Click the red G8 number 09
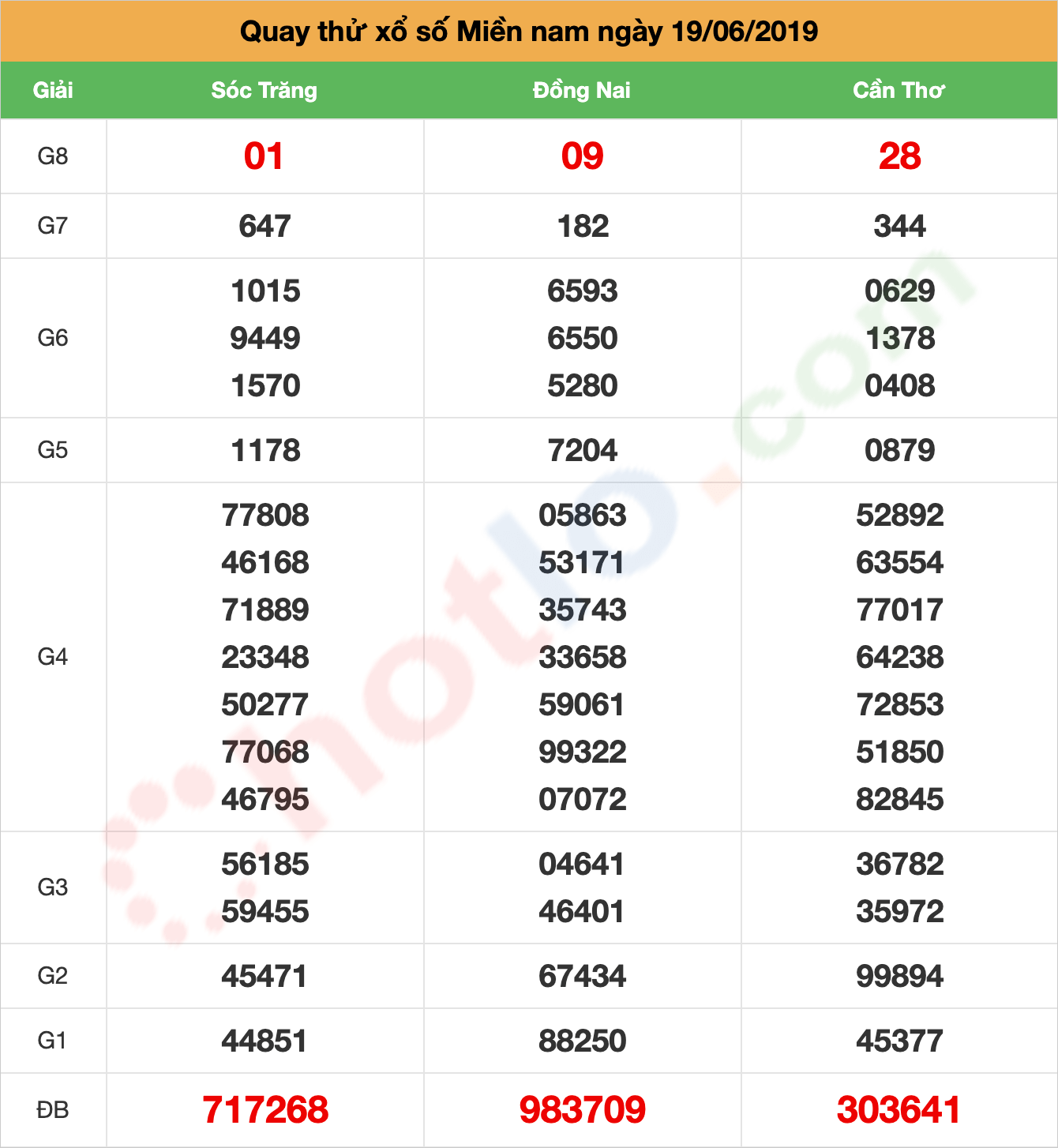 point(583,156)
